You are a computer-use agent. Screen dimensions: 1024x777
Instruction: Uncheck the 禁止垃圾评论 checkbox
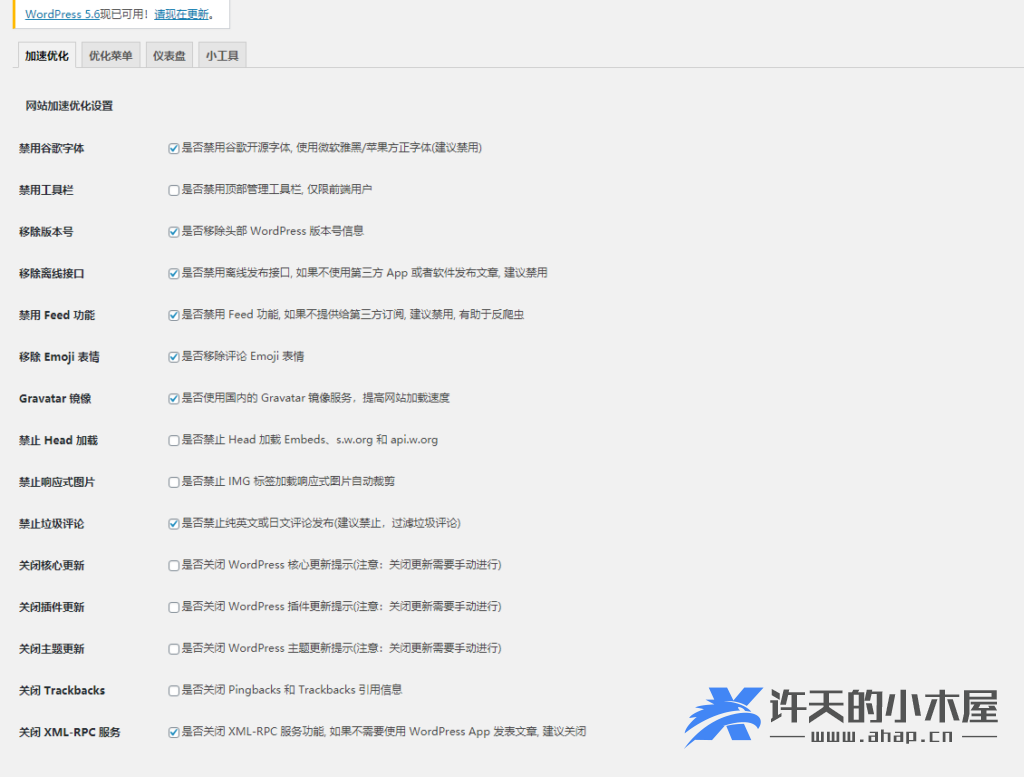coord(174,524)
